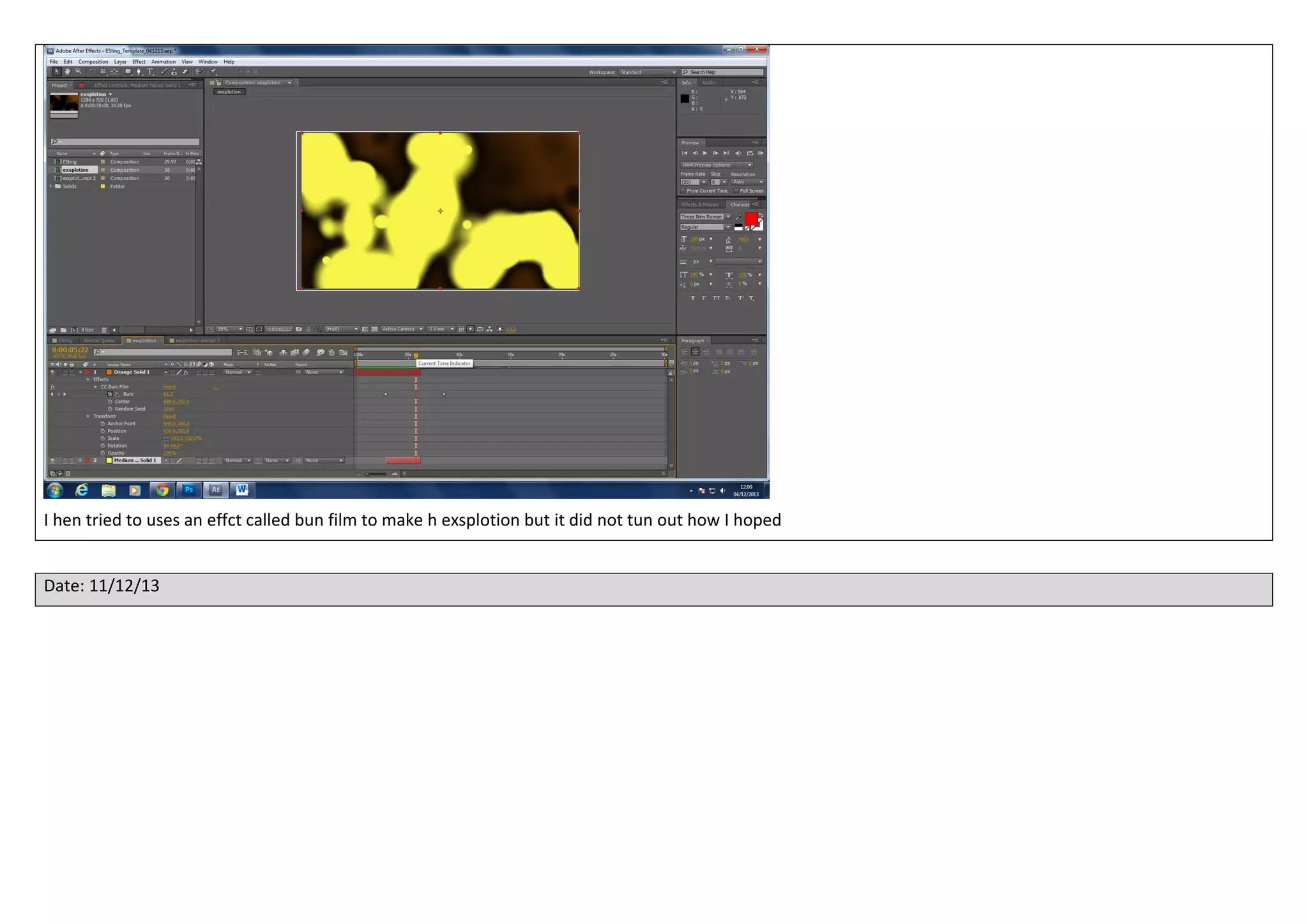Hide the Medium Yellow Solid 1 layer
The image size is (1308, 924).
(52, 460)
